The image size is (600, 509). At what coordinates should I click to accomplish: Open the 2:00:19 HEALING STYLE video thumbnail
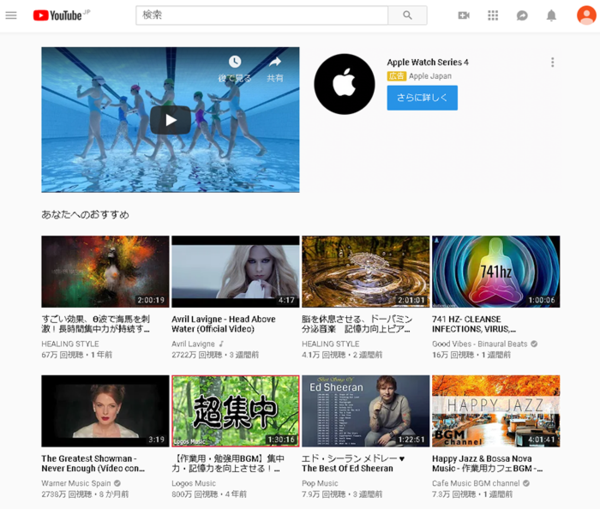coord(105,271)
